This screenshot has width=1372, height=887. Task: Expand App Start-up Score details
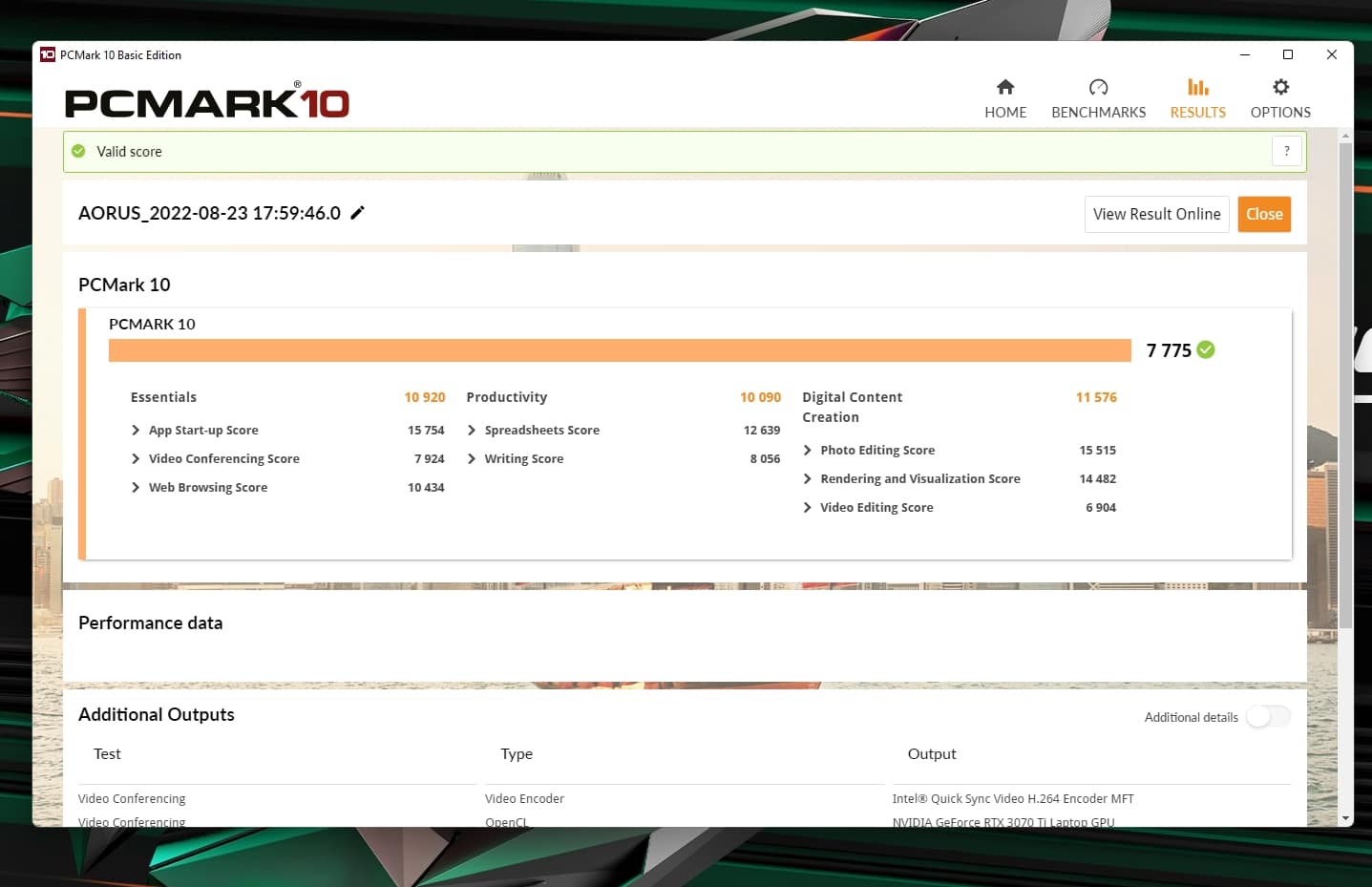(x=136, y=431)
